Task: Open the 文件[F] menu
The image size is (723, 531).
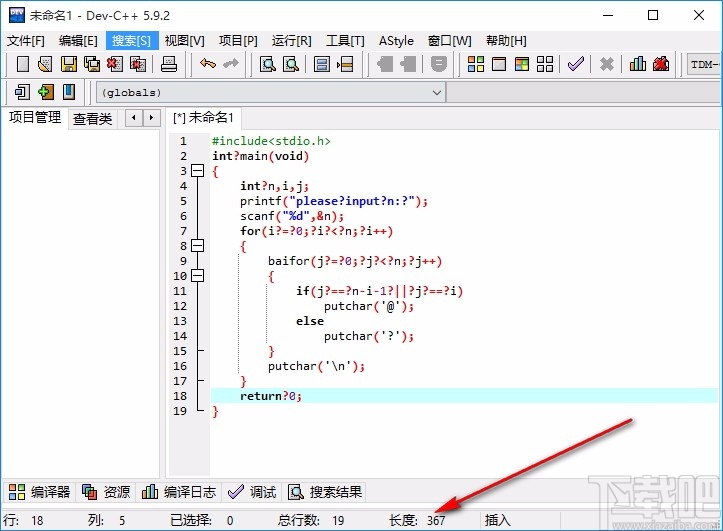Action: point(26,41)
